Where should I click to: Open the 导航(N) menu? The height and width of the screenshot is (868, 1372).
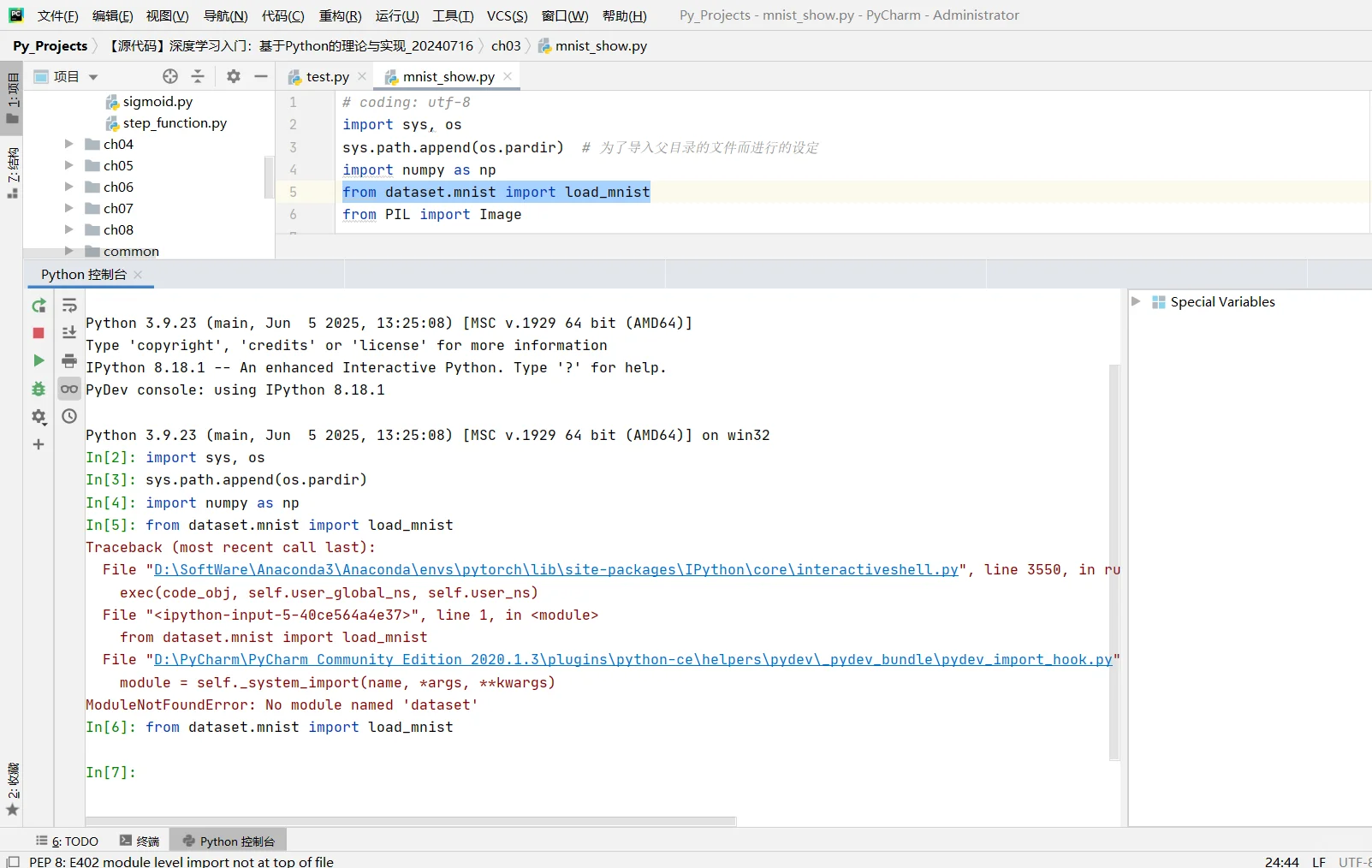coord(226,15)
